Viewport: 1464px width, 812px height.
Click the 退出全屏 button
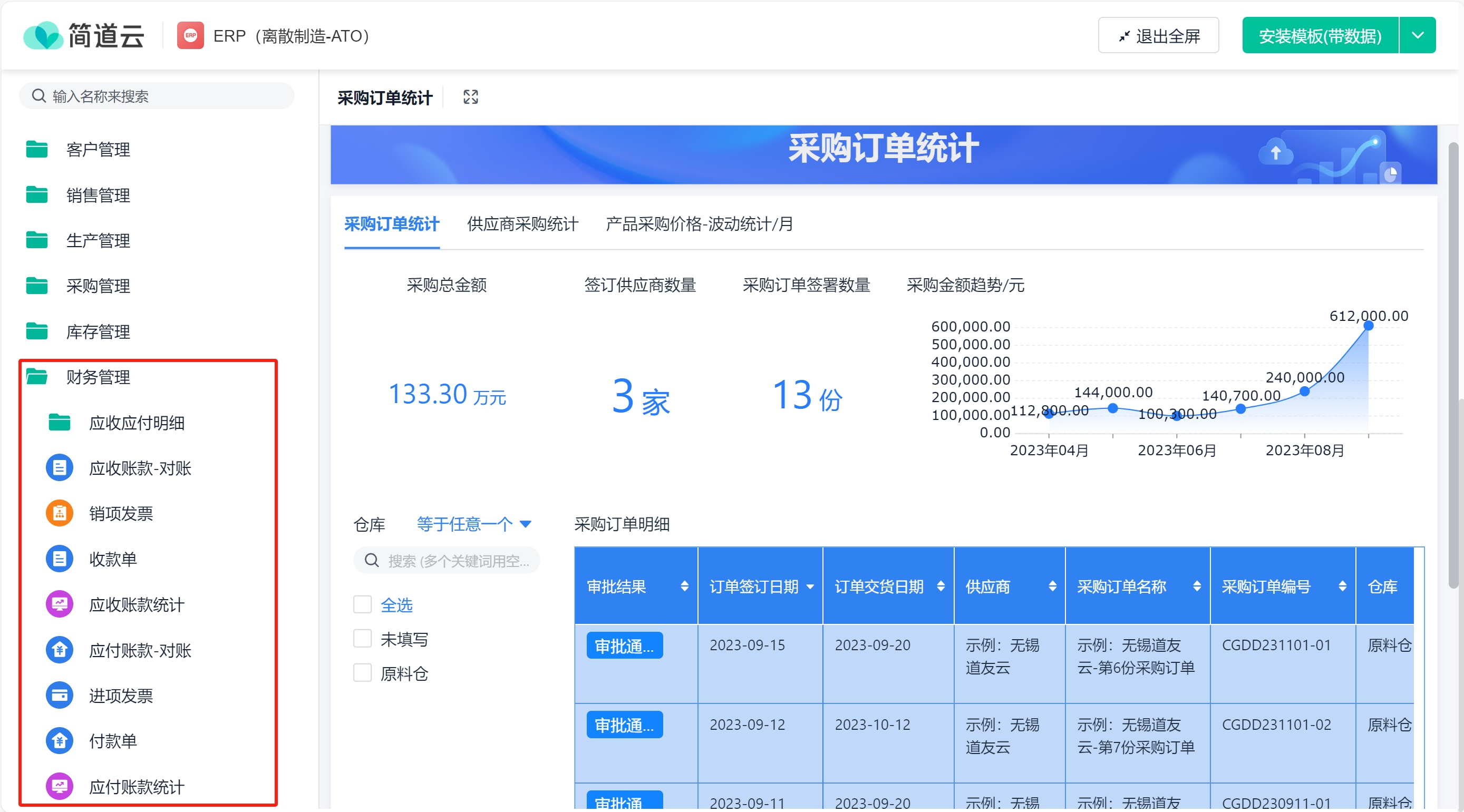(1158, 35)
